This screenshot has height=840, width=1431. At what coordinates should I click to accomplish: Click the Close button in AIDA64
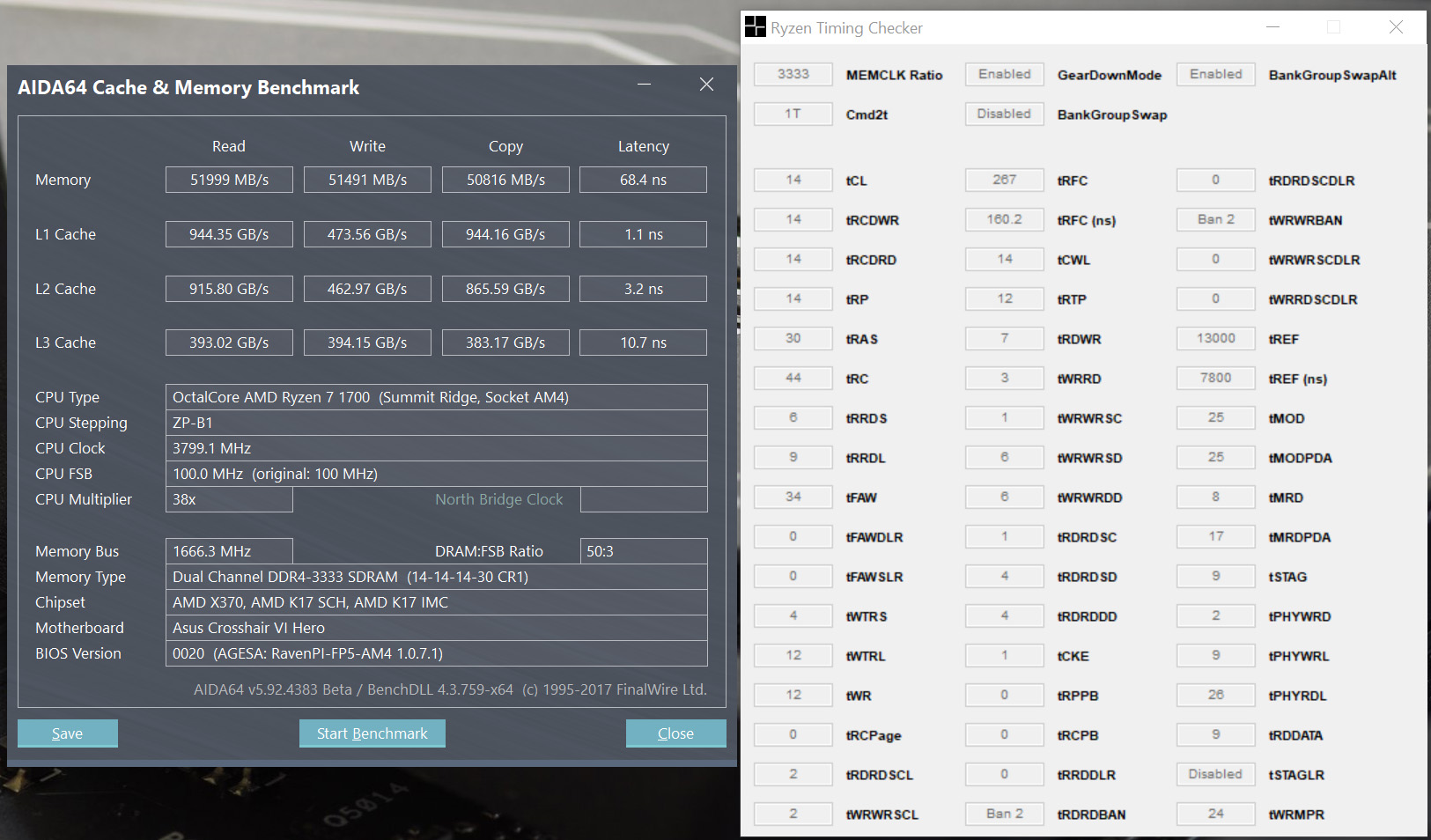coord(675,733)
